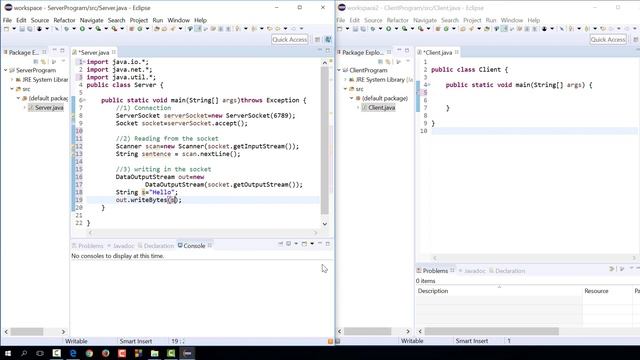Click Save All icon in Server Eclipse toolbar
Image resolution: width=640 pixels, height=360 pixels.
coord(29,29)
